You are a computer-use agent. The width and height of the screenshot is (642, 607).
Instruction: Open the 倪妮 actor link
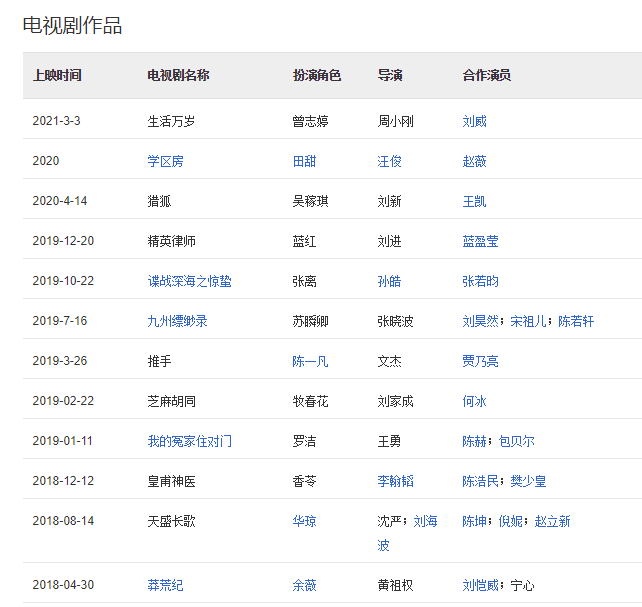(x=510, y=521)
